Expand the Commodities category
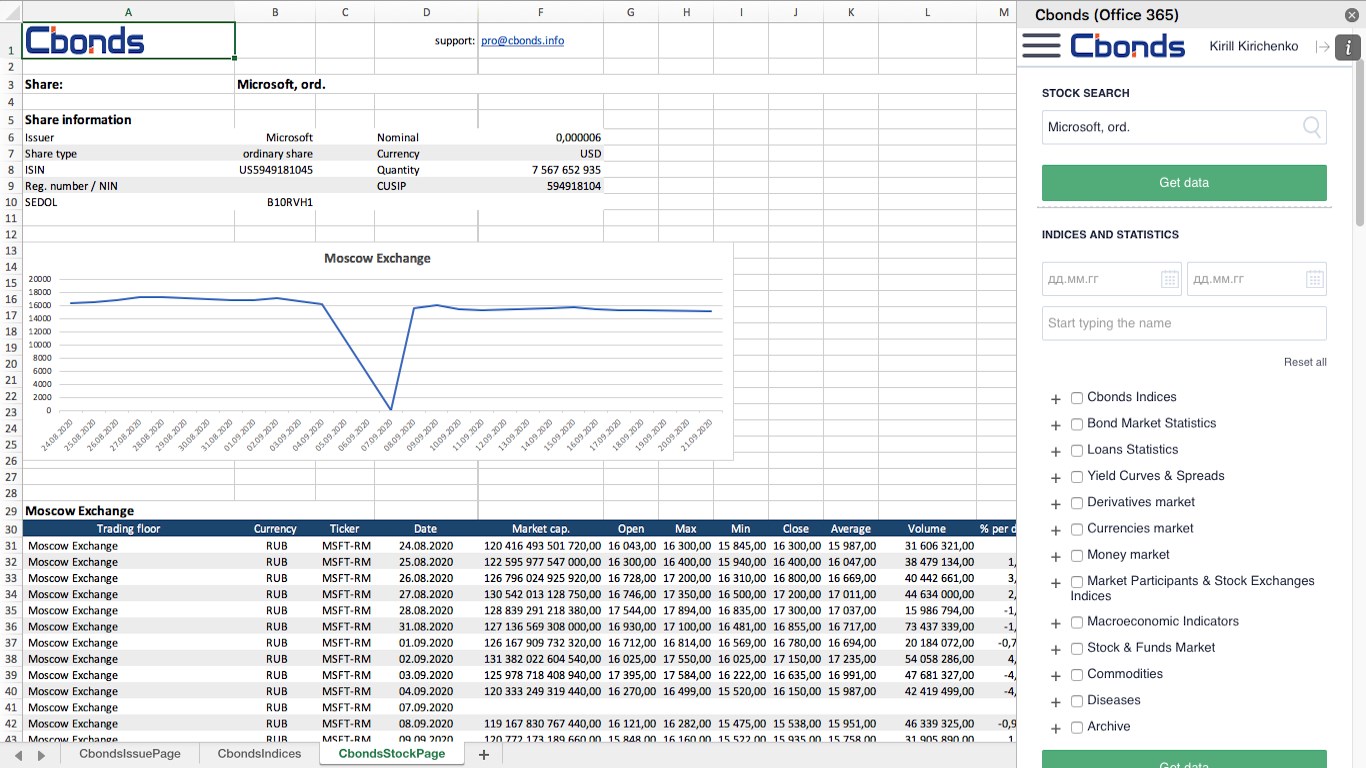The width and height of the screenshot is (1366, 768). pyautogui.click(x=1056, y=676)
